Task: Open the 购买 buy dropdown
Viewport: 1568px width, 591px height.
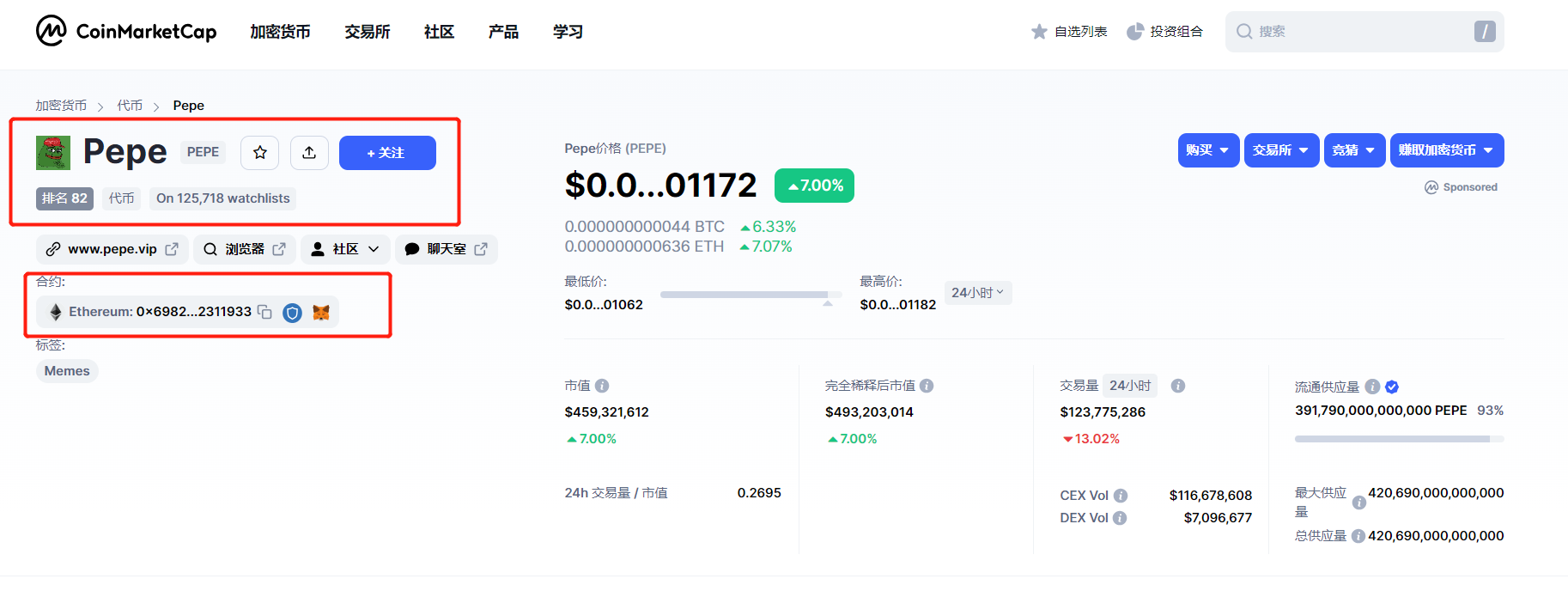Action: pyautogui.click(x=1207, y=150)
